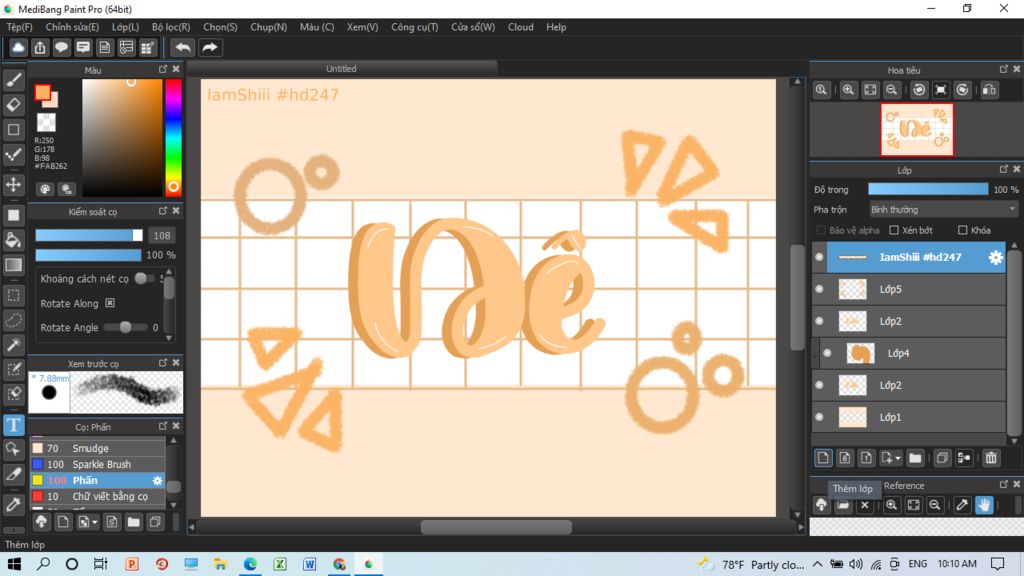Image resolution: width=1024 pixels, height=576 pixels.
Task: Zoom out on the Navigator panel
Action: click(891, 90)
